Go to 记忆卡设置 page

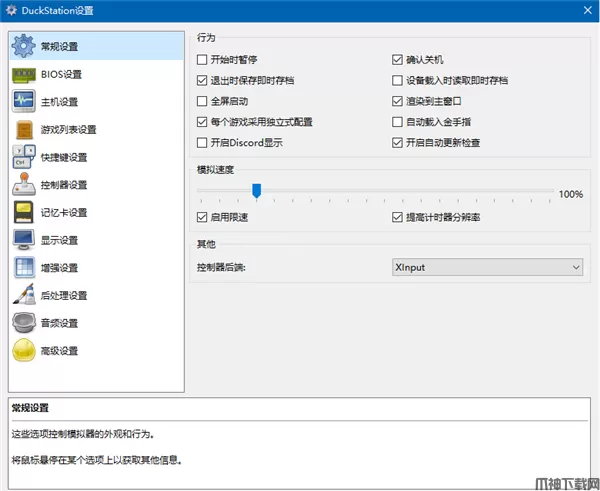96,212
